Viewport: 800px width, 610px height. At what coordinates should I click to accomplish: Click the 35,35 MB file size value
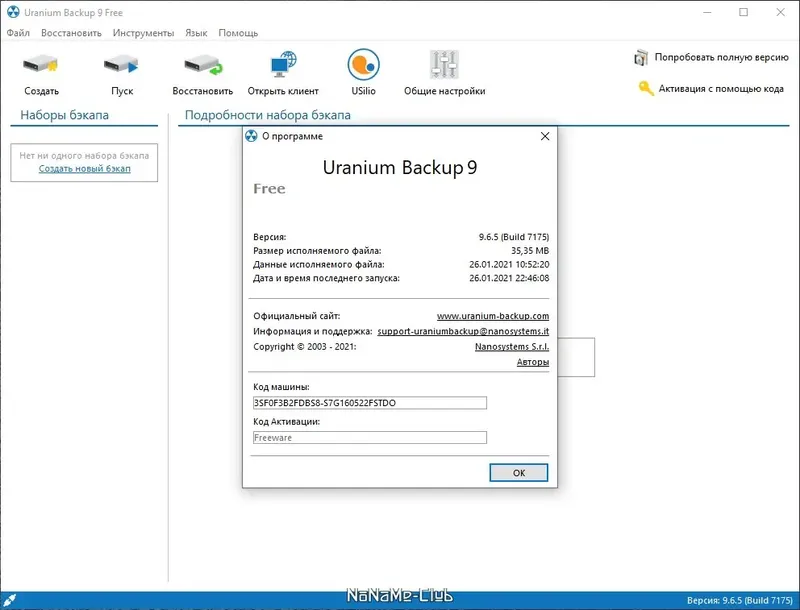[530, 251]
